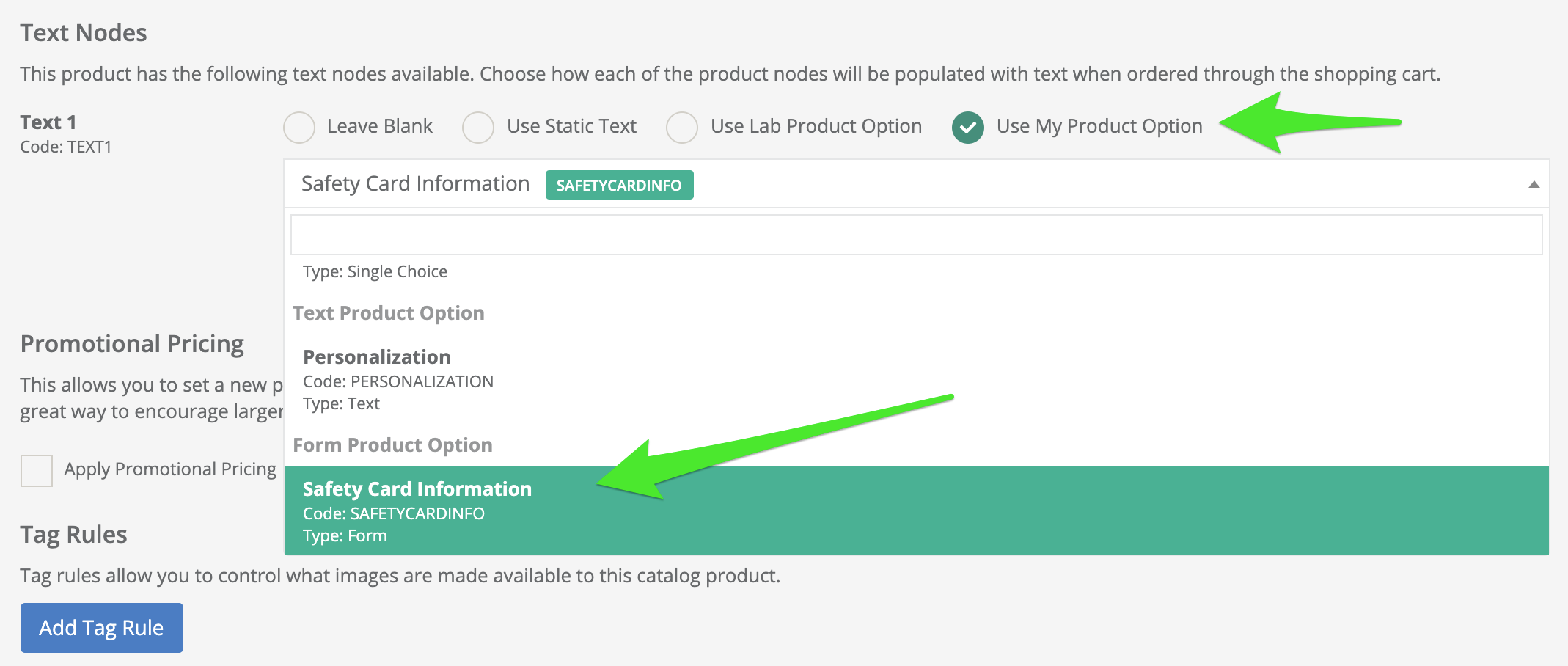Select the Personalization text option

coord(916,379)
